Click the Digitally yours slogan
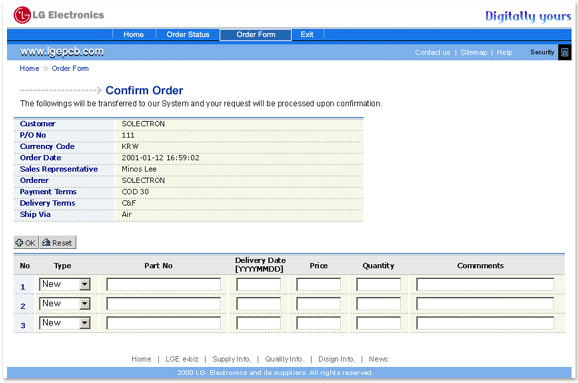Image resolution: width=578 pixels, height=383 pixels. (x=528, y=16)
